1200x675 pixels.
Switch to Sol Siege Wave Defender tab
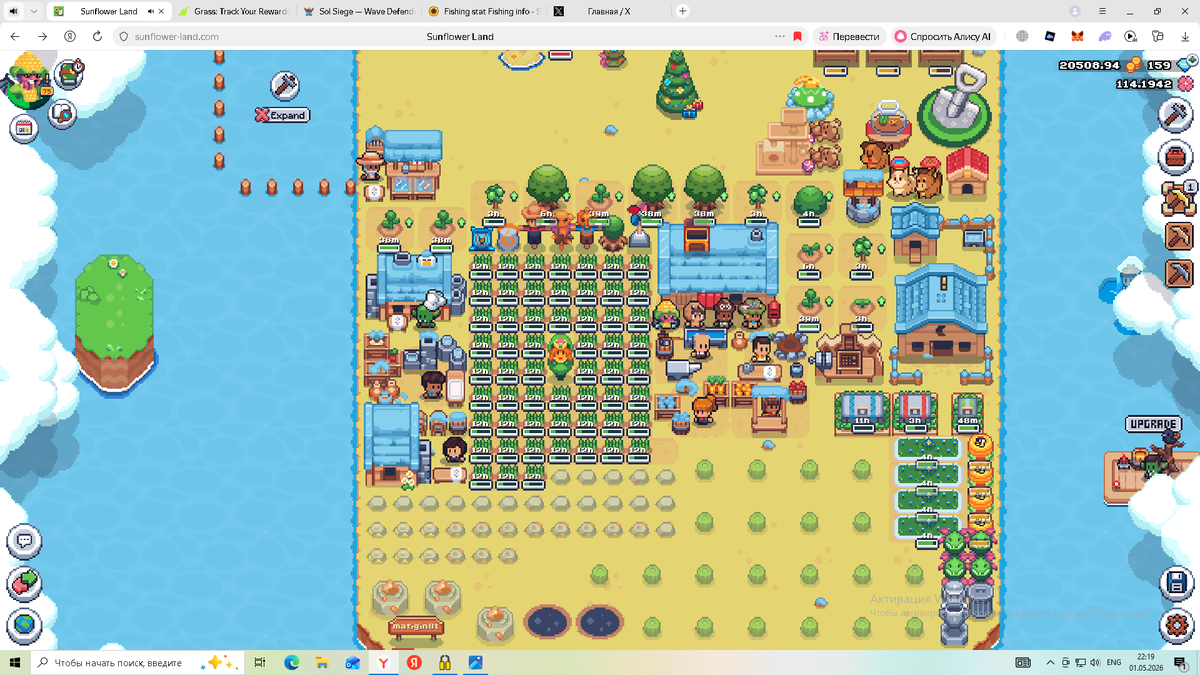(x=357, y=11)
